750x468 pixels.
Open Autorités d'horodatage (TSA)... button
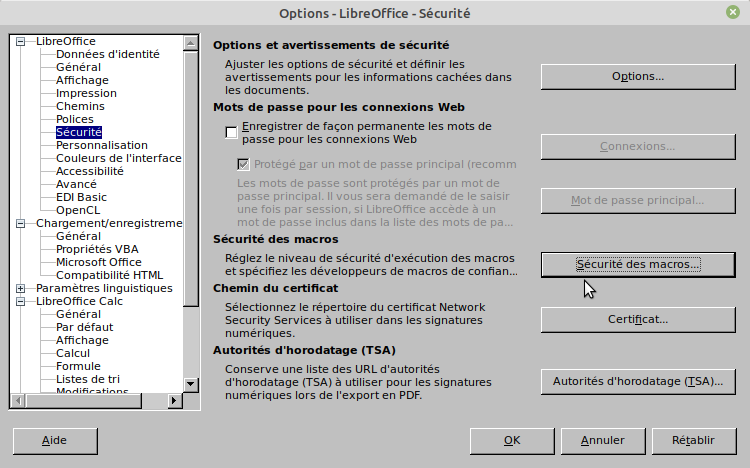tap(638, 382)
